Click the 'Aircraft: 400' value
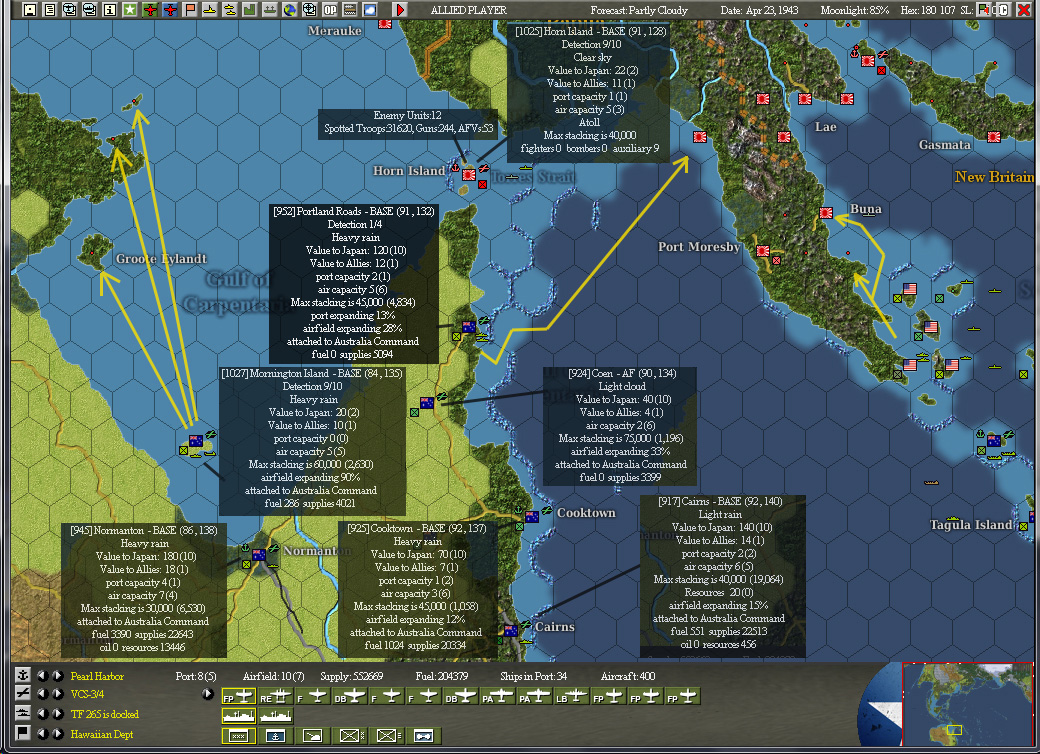The height and width of the screenshot is (754, 1040). click(627, 676)
